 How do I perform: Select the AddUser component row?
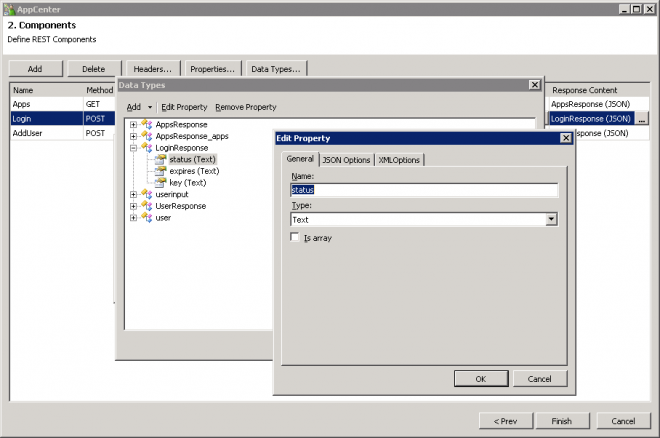(62, 133)
